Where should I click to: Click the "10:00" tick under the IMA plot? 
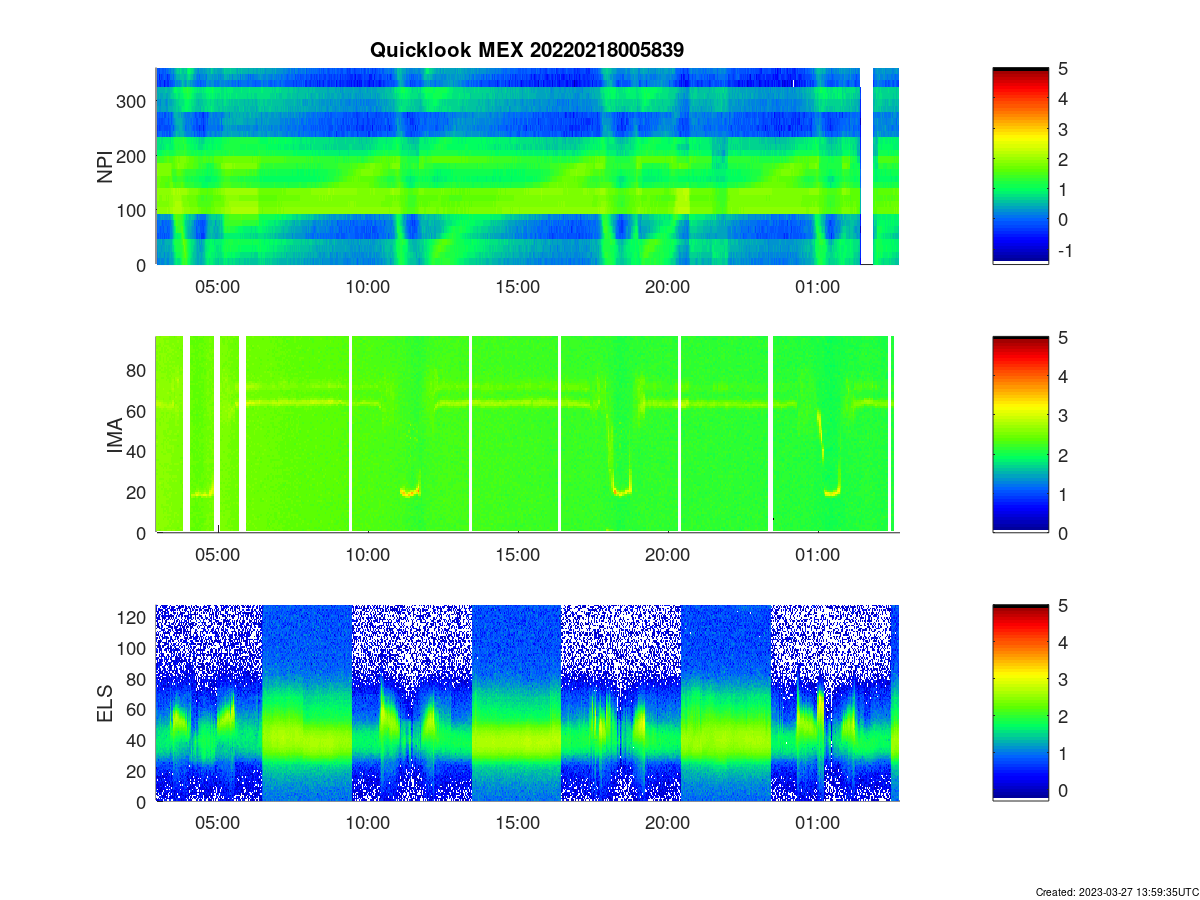368,555
